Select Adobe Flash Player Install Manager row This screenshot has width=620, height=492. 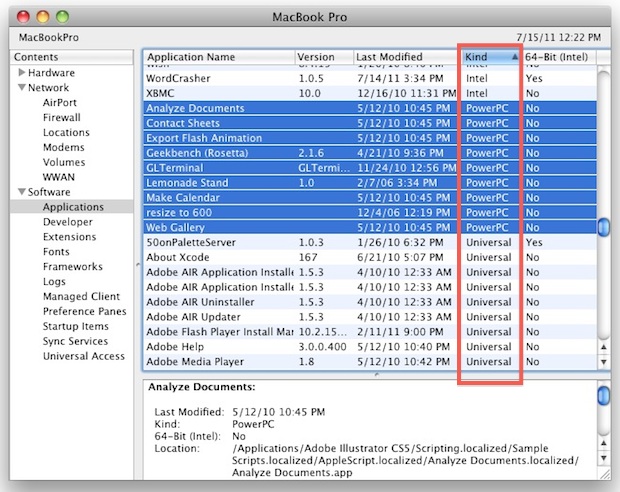click(370, 332)
